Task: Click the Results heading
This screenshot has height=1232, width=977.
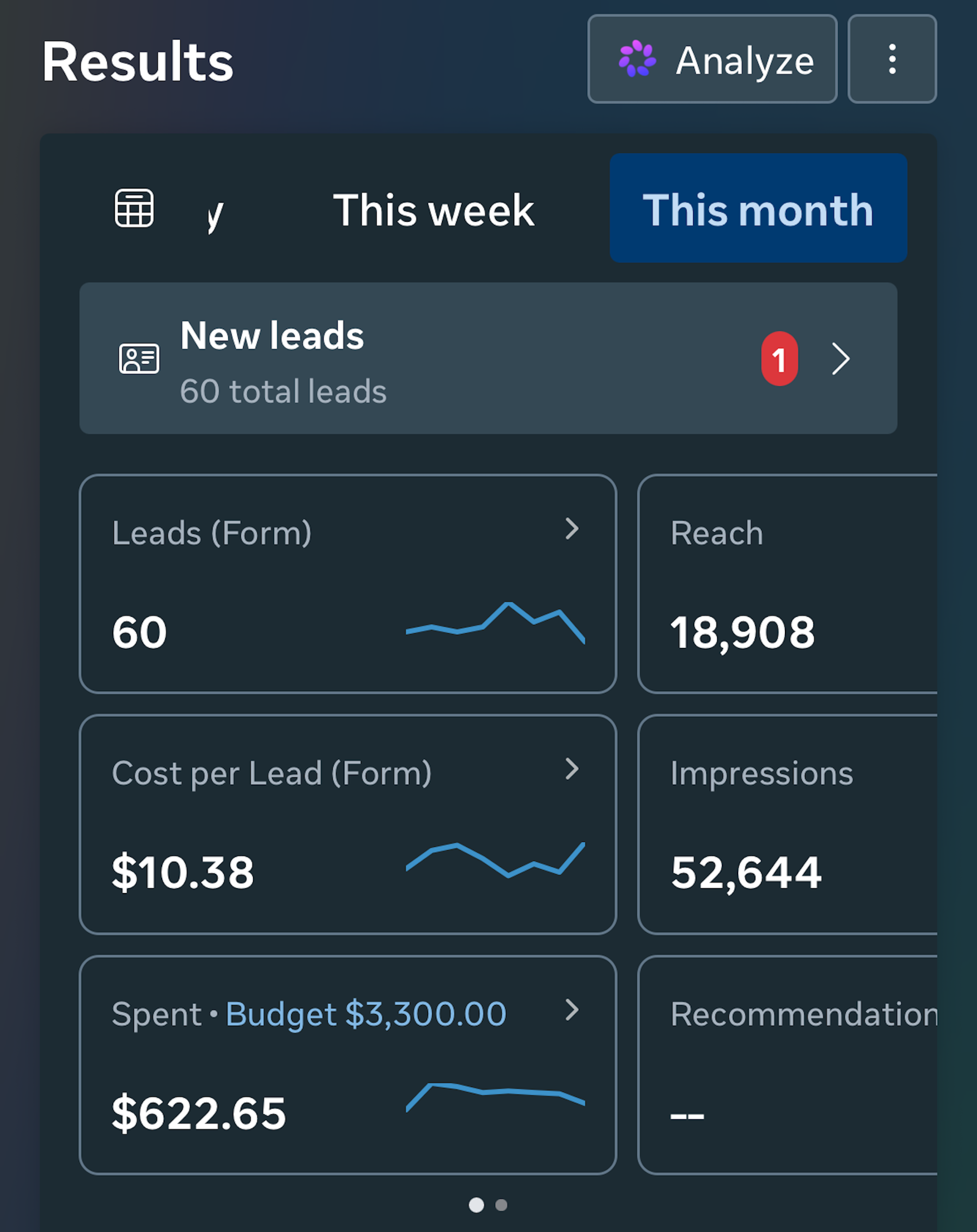Action: point(138,62)
